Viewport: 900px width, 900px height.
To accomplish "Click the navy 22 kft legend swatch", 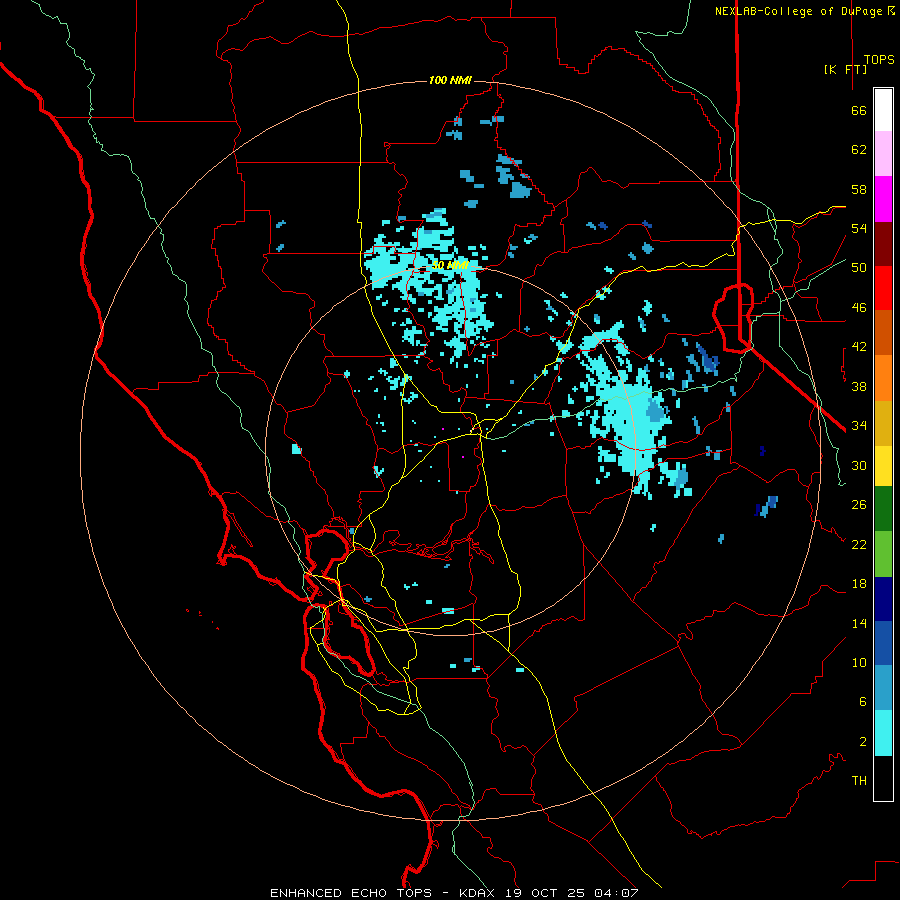I will click(883, 599).
